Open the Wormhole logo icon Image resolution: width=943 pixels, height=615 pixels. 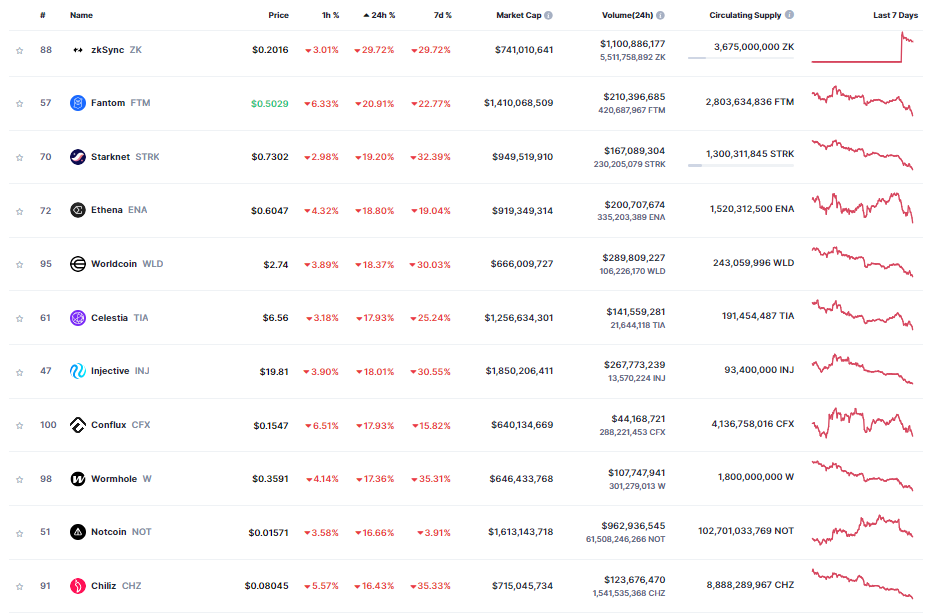pyautogui.click(x=78, y=479)
